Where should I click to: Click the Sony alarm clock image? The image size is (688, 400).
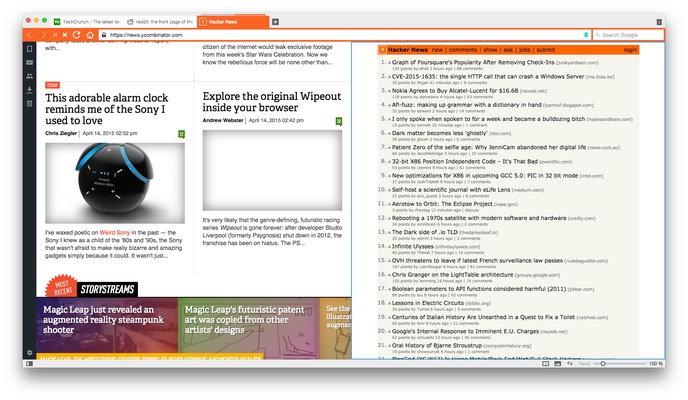pos(115,183)
